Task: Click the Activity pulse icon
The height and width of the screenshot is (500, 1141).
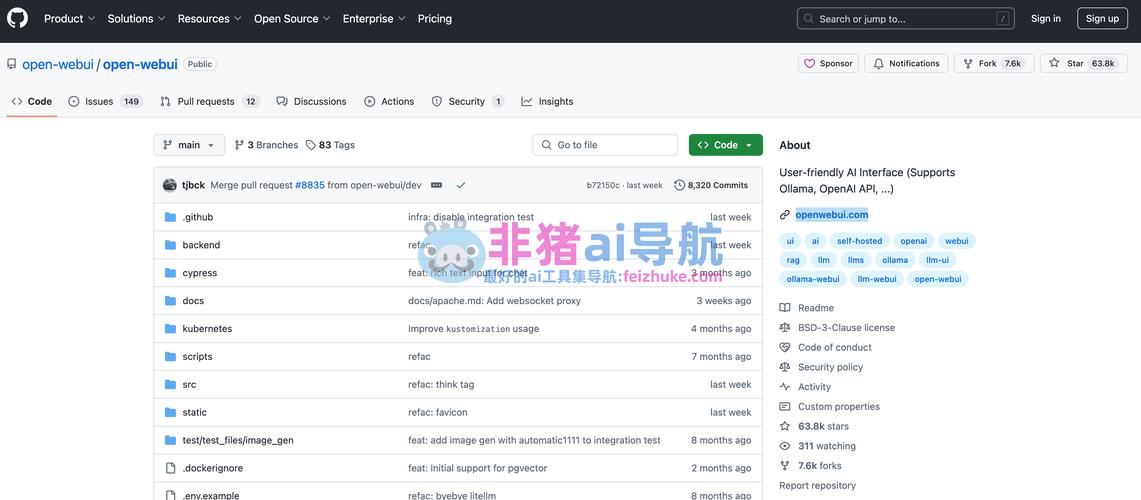Action: coord(784,387)
